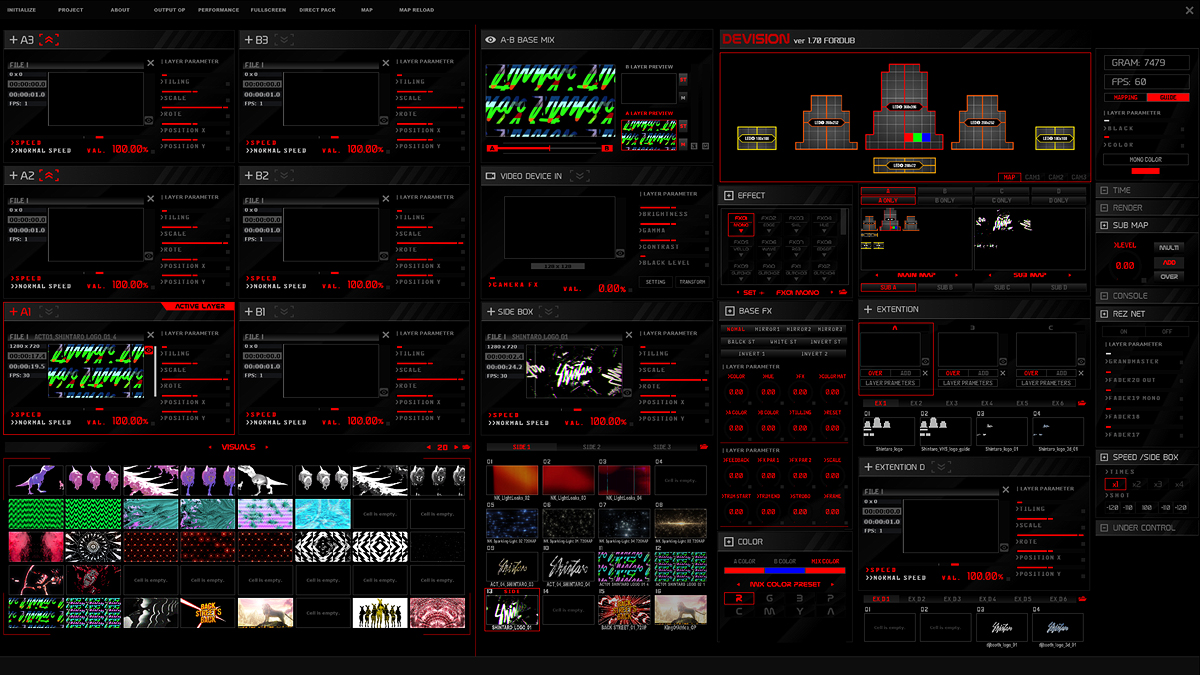Expand the SIDE BOX chevron
The image size is (1200, 675).
pos(551,312)
